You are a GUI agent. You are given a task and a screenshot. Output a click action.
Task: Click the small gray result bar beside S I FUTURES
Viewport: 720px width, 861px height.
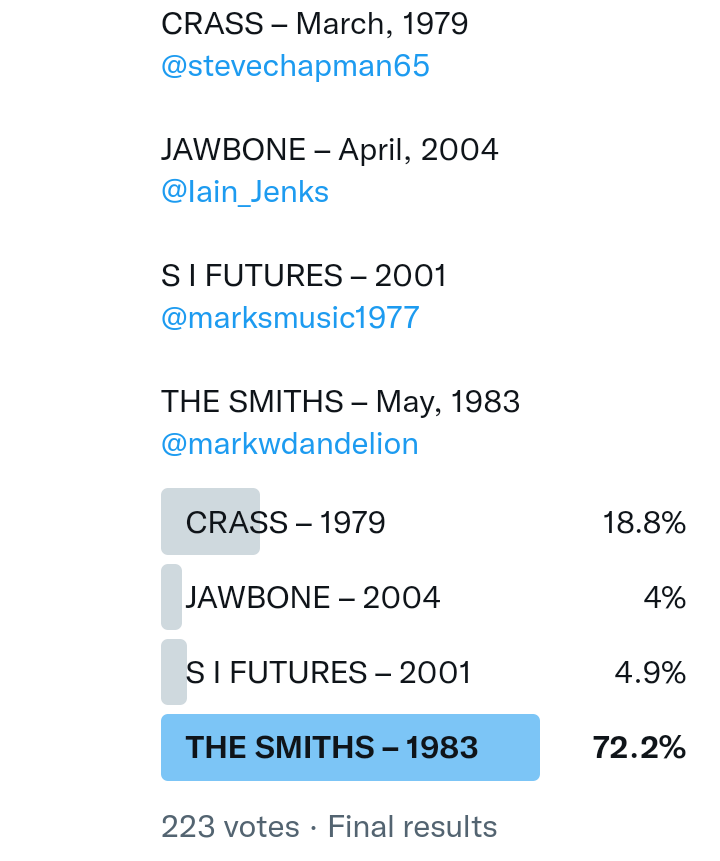[x=173, y=672]
